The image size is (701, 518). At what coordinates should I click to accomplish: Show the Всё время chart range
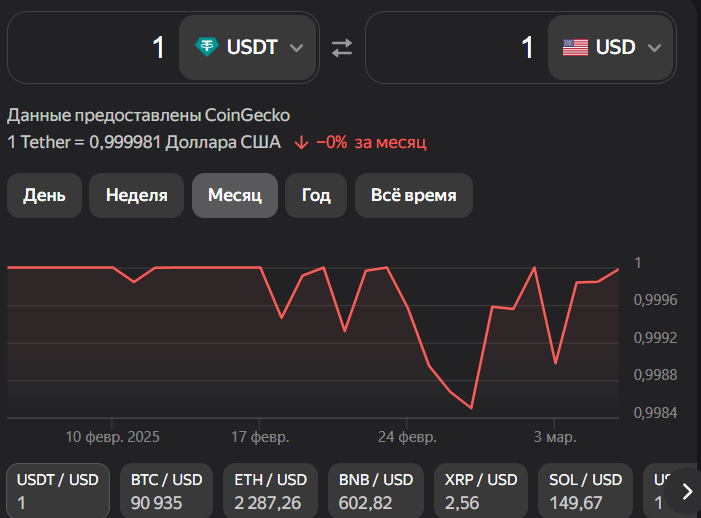click(x=413, y=195)
